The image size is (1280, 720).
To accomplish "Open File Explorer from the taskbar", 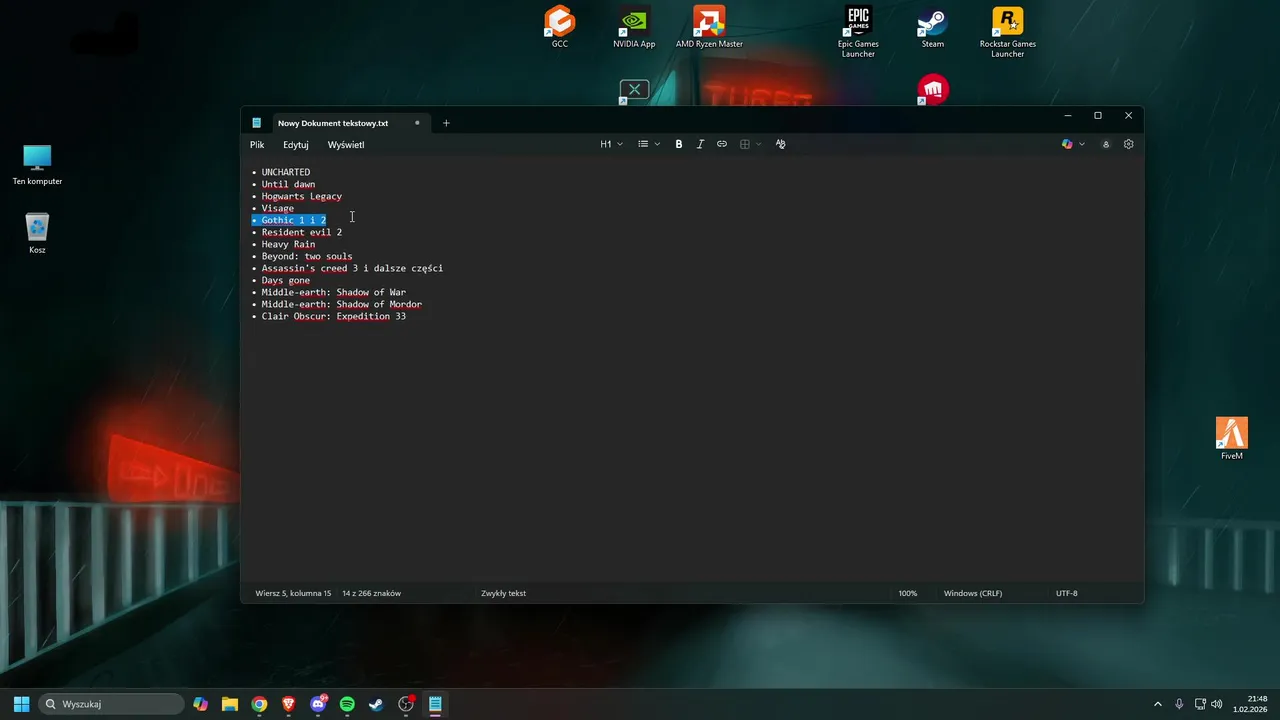I will click(x=230, y=704).
